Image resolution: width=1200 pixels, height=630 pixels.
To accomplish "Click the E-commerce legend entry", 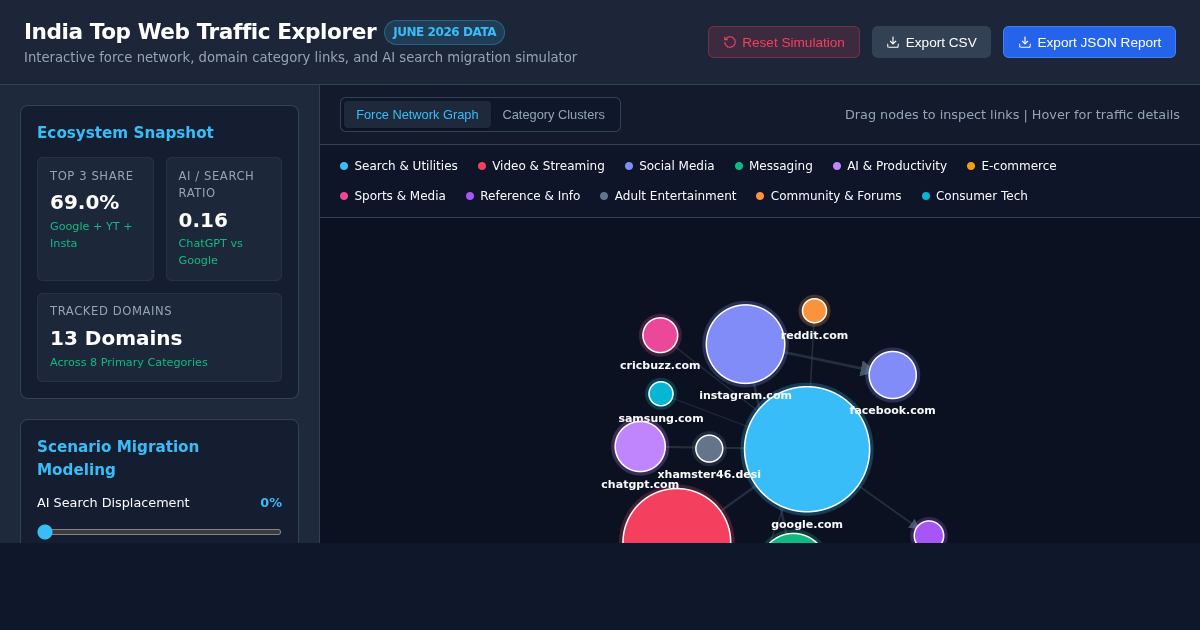I will pyautogui.click(x=1012, y=166).
